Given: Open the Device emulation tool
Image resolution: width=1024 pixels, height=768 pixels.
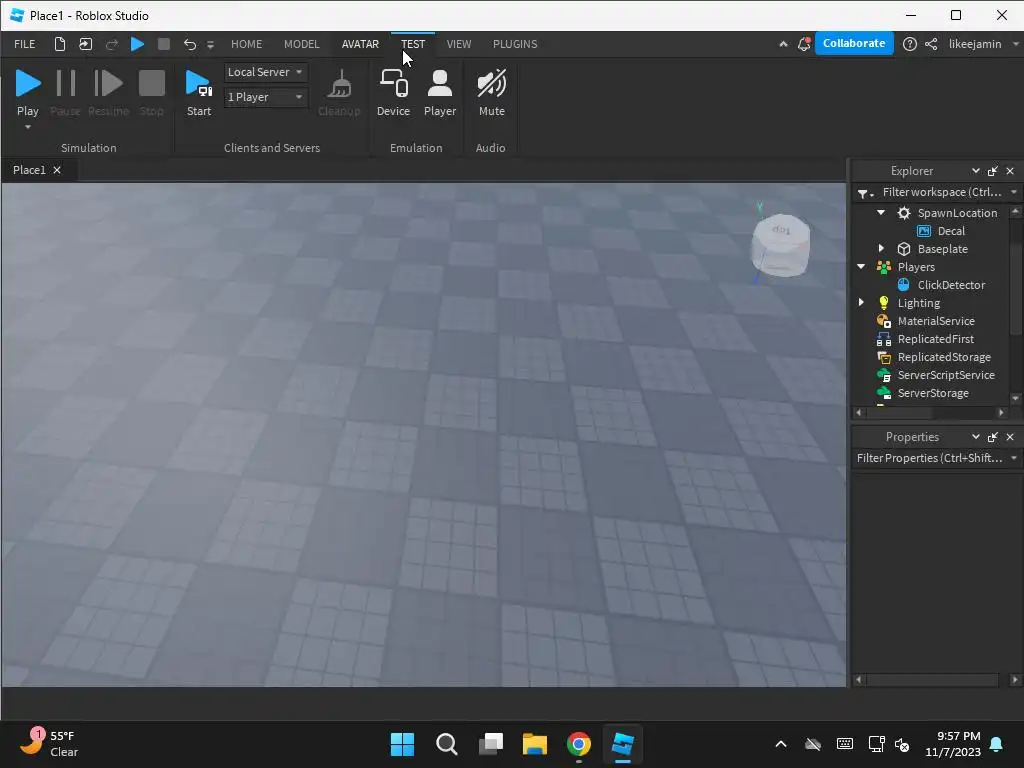Looking at the screenshot, I should tap(393, 93).
